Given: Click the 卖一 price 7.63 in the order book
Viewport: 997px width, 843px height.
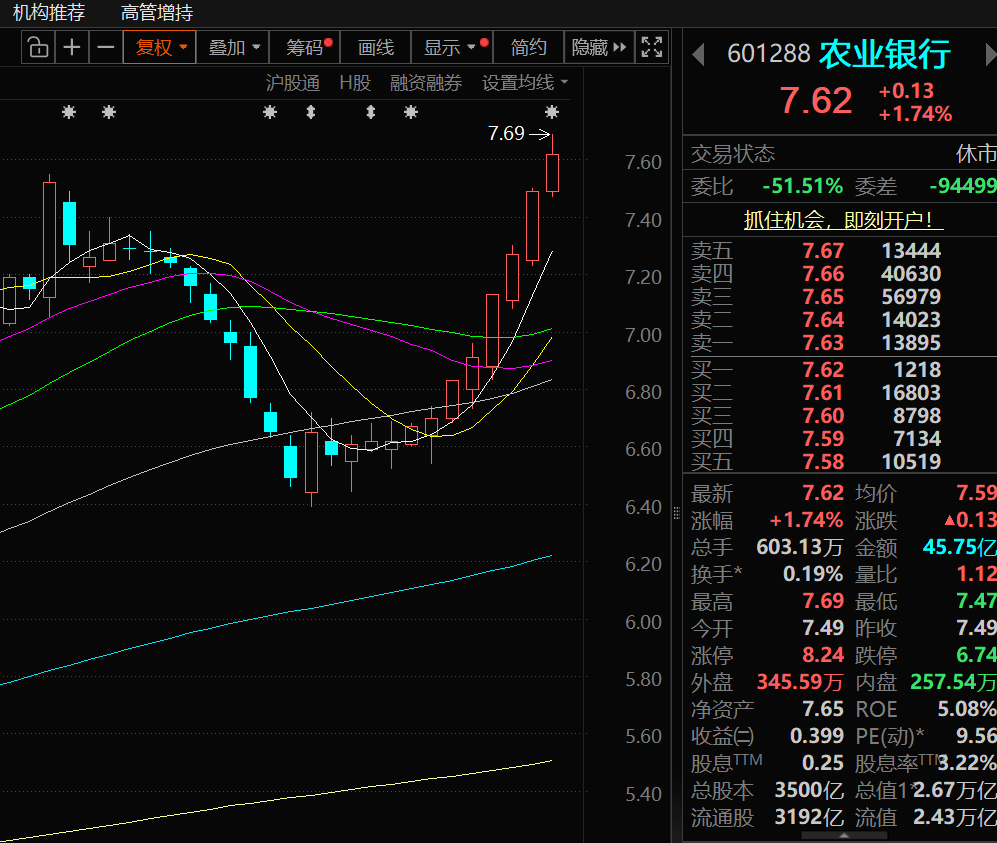Looking at the screenshot, I should 823,343.
